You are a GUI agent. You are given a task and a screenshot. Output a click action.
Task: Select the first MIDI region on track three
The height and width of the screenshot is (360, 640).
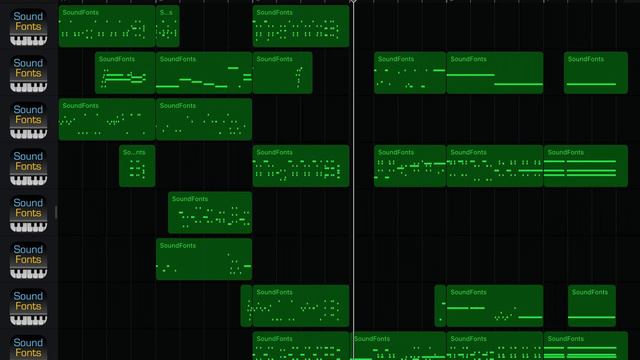pos(107,119)
